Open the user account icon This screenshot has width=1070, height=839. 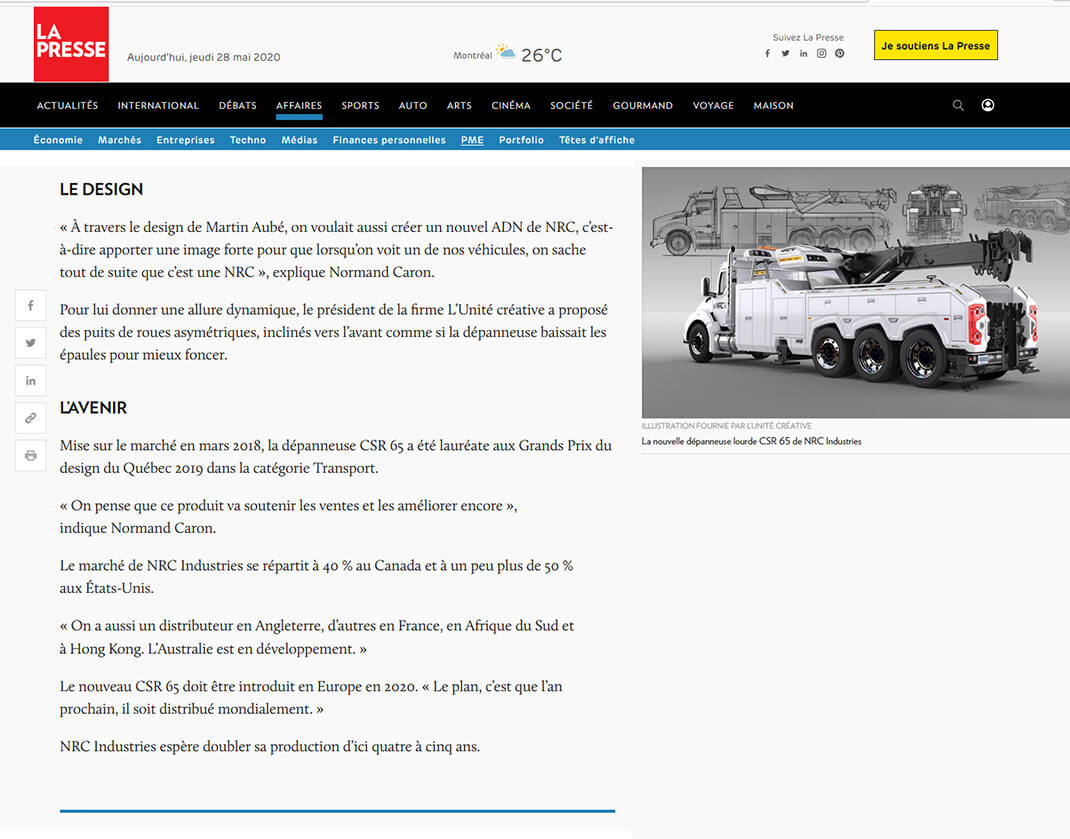coord(987,105)
